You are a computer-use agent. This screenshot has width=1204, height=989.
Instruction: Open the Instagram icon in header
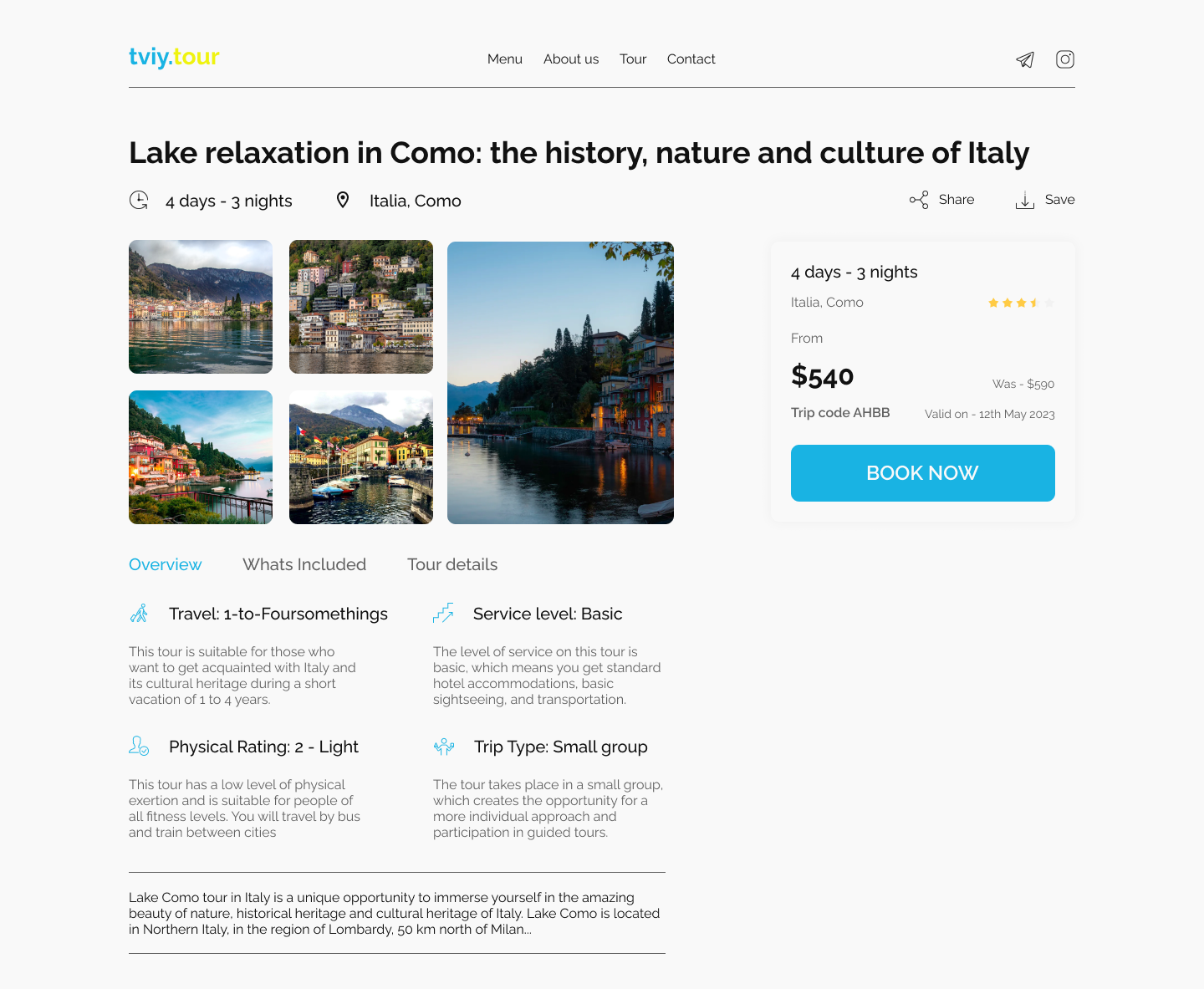[1065, 59]
